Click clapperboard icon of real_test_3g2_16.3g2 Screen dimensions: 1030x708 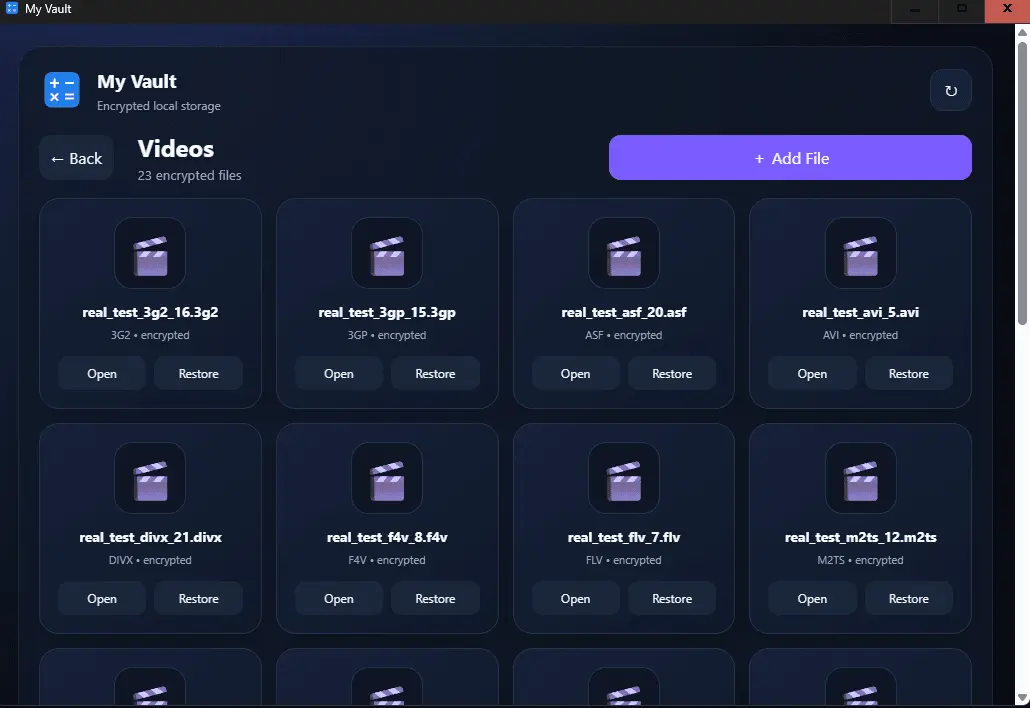click(x=150, y=254)
